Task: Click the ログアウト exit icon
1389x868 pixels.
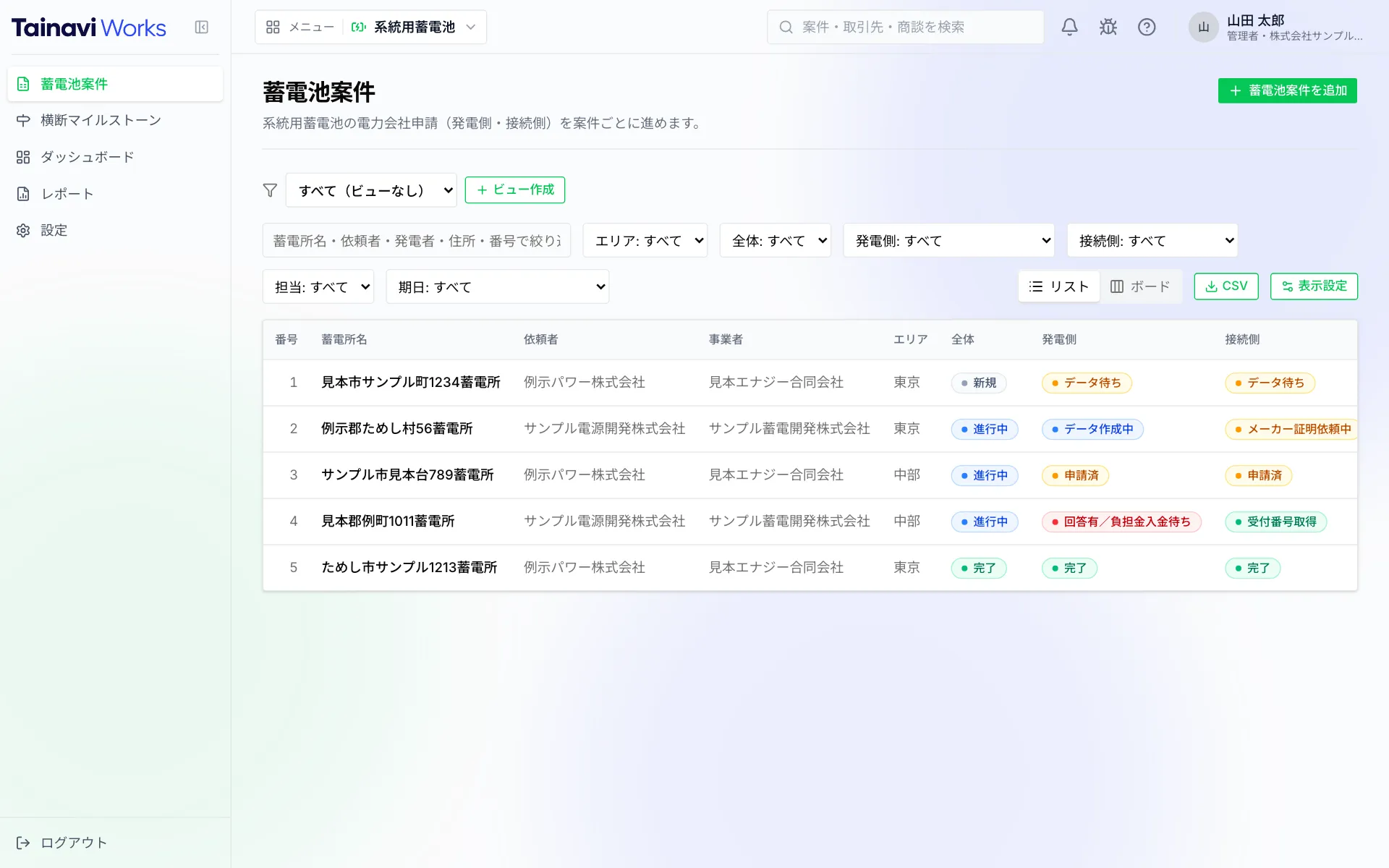Action: tap(23, 843)
